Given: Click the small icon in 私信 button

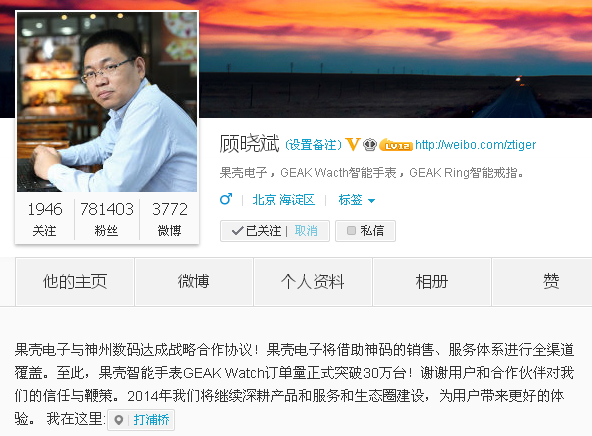Looking at the screenshot, I should [351, 230].
